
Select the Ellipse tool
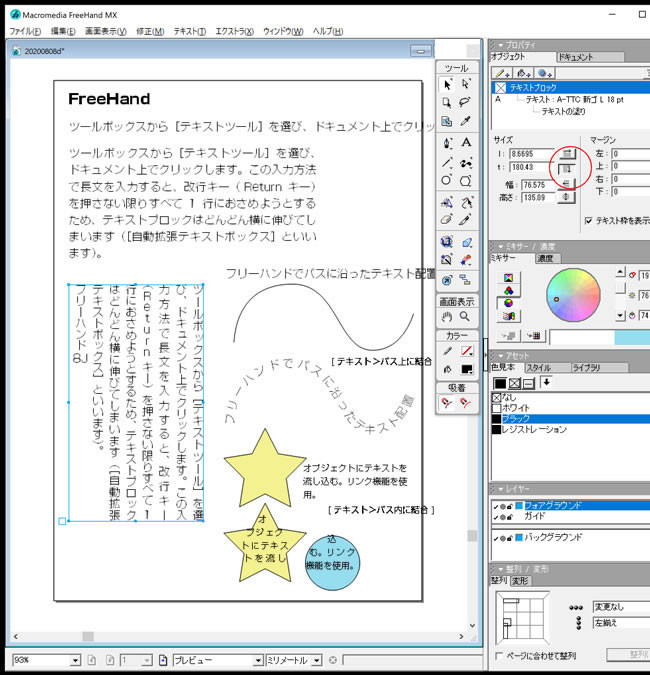pos(447,180)
